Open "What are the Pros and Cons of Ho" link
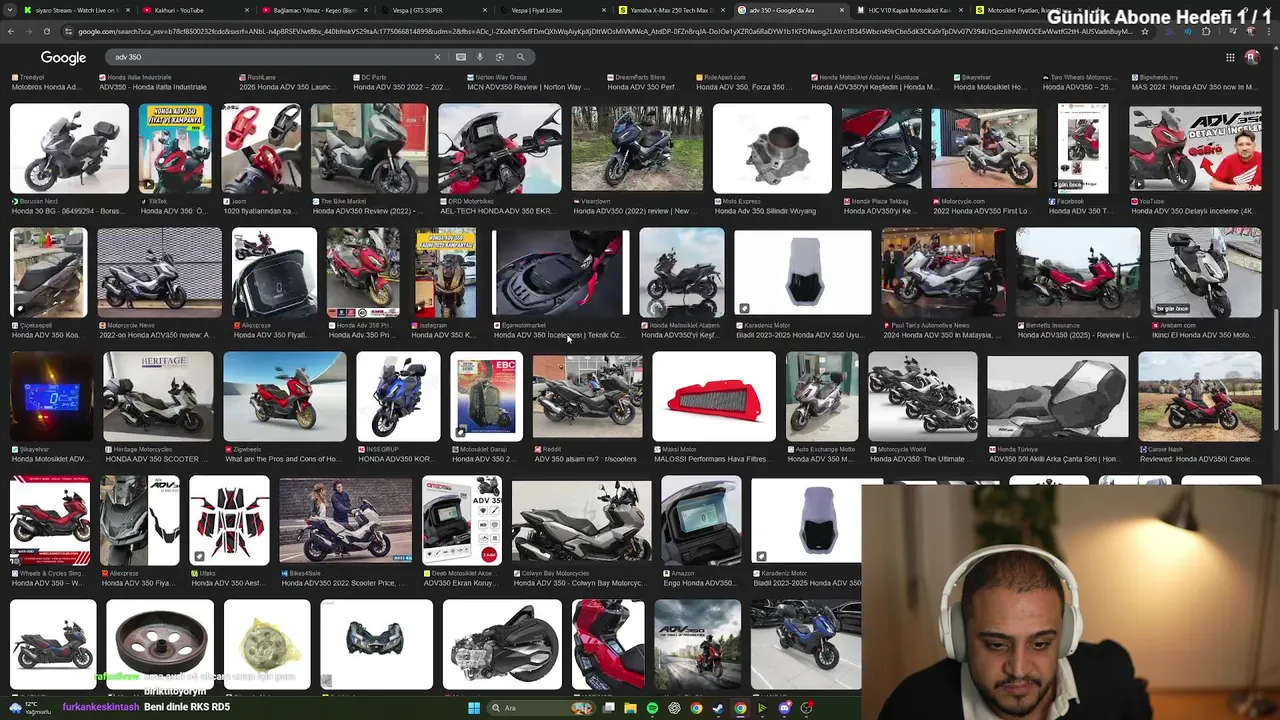The image size is (1280, 720). click(282, 459)
